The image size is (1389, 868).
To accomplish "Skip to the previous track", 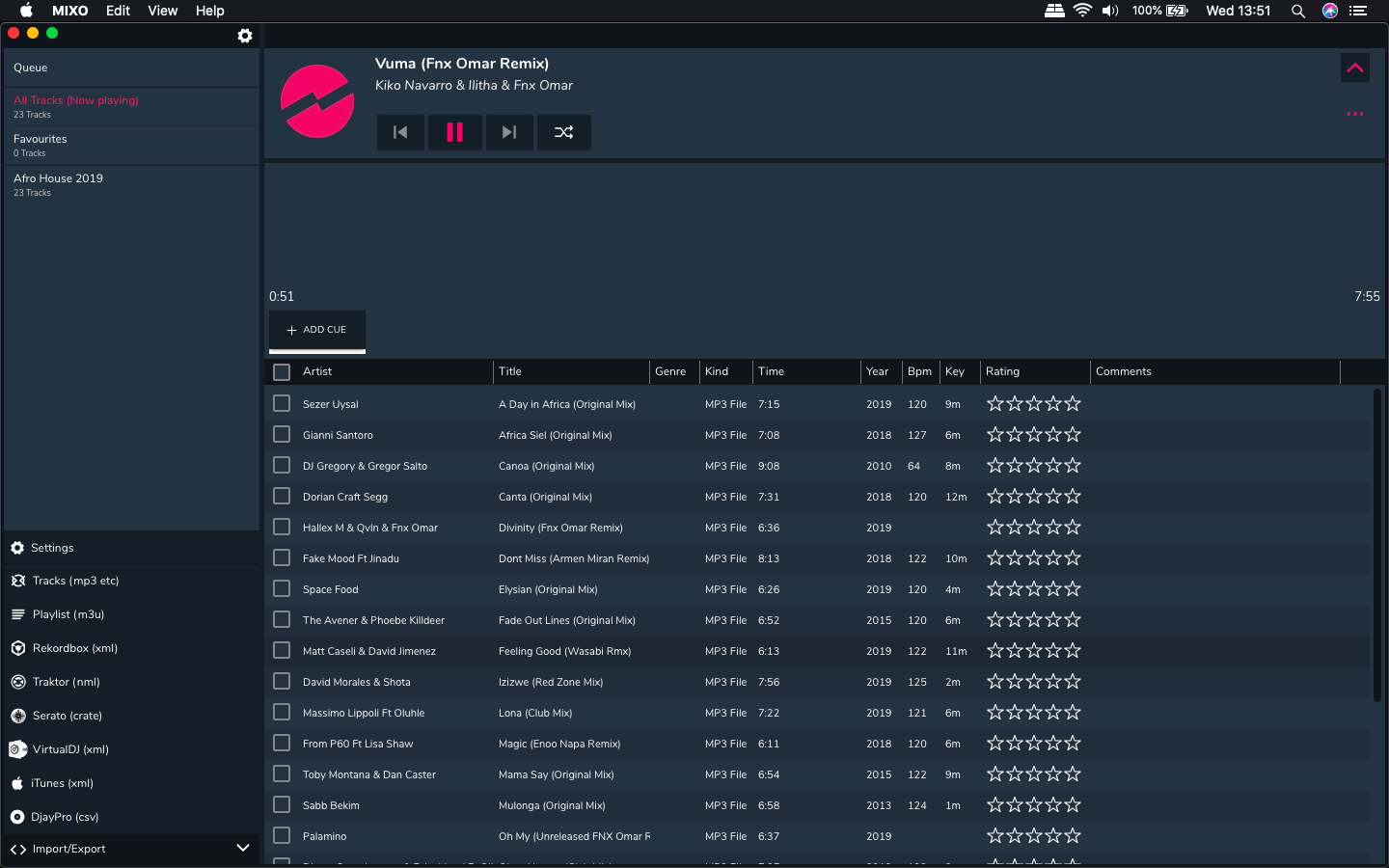I will click(400, 132).
